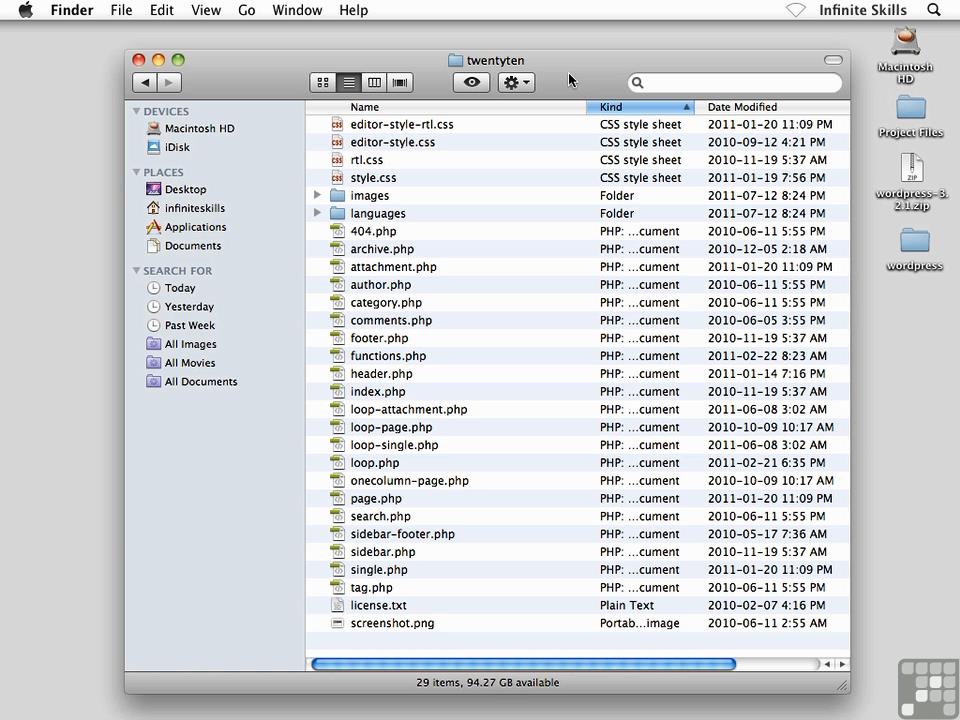Image resolution: width=960 pixels, height=720 pixels.
Task: Click the Quick Look eye button
Action: pos(471,82)
